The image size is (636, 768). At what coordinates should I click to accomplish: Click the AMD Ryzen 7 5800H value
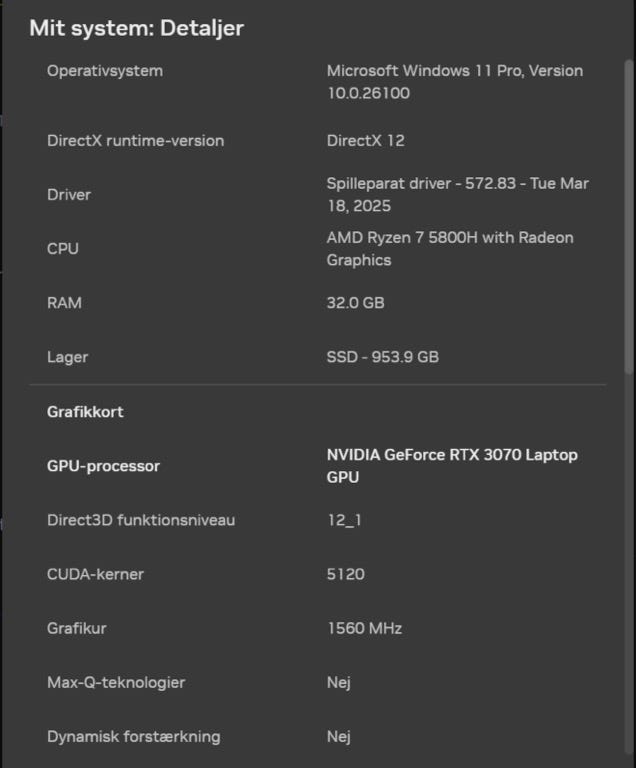coord(450,249)
